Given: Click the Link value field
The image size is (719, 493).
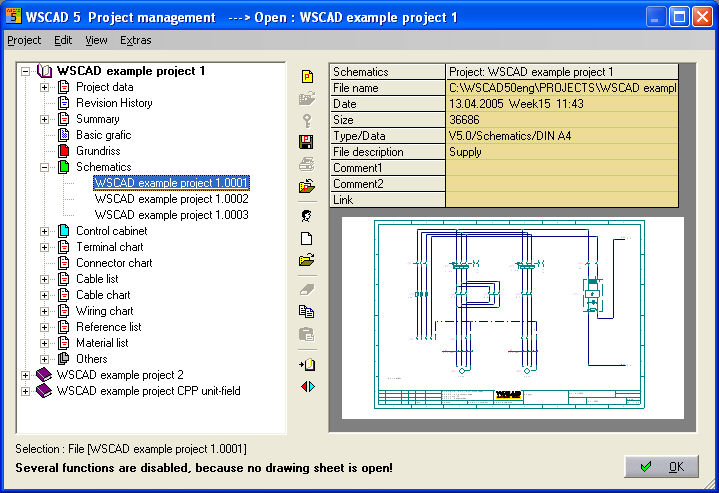Looking at the screenshot, I should 562,200.
